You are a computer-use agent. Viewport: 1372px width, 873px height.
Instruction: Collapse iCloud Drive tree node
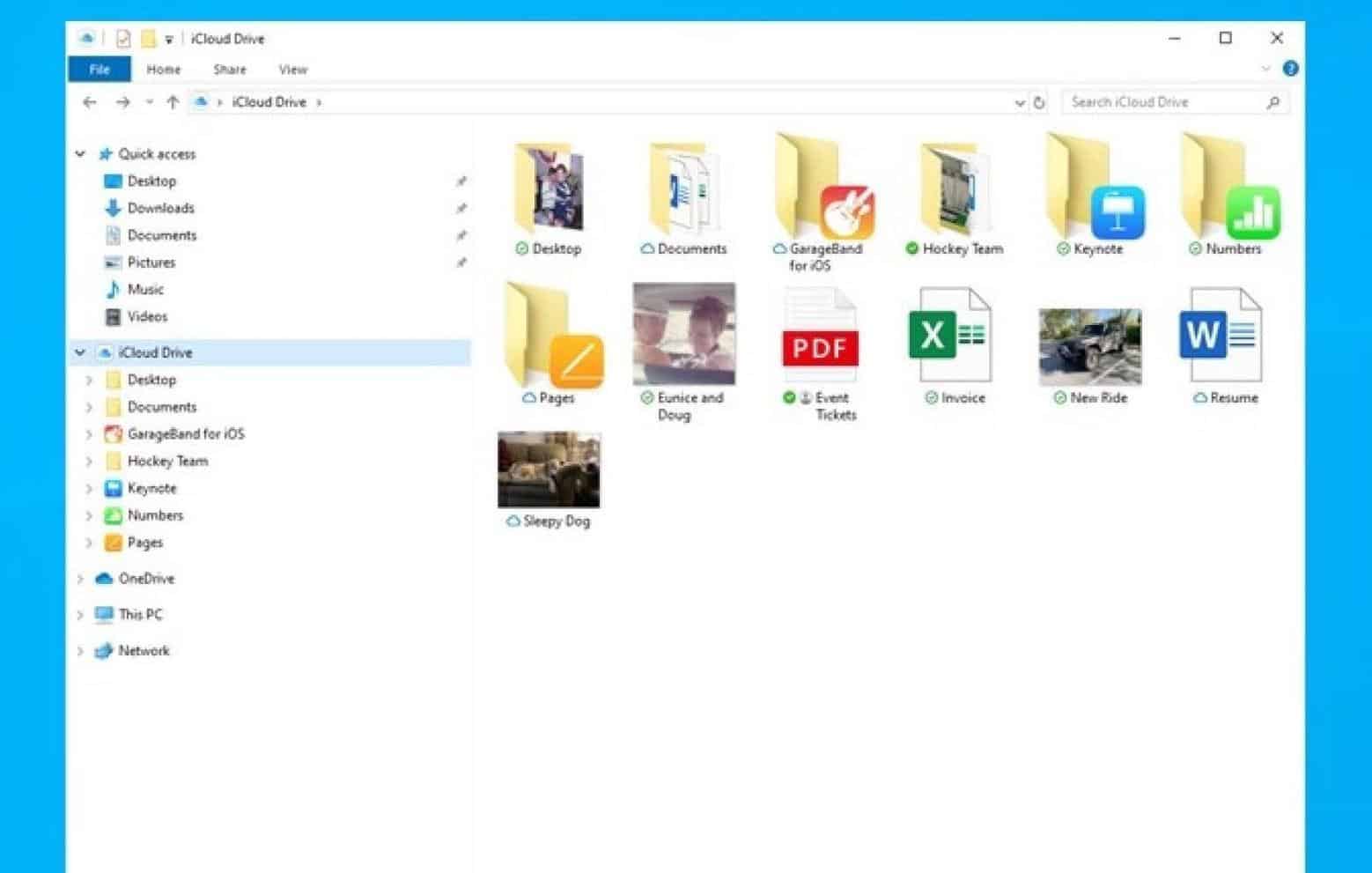tap(80, 352)
